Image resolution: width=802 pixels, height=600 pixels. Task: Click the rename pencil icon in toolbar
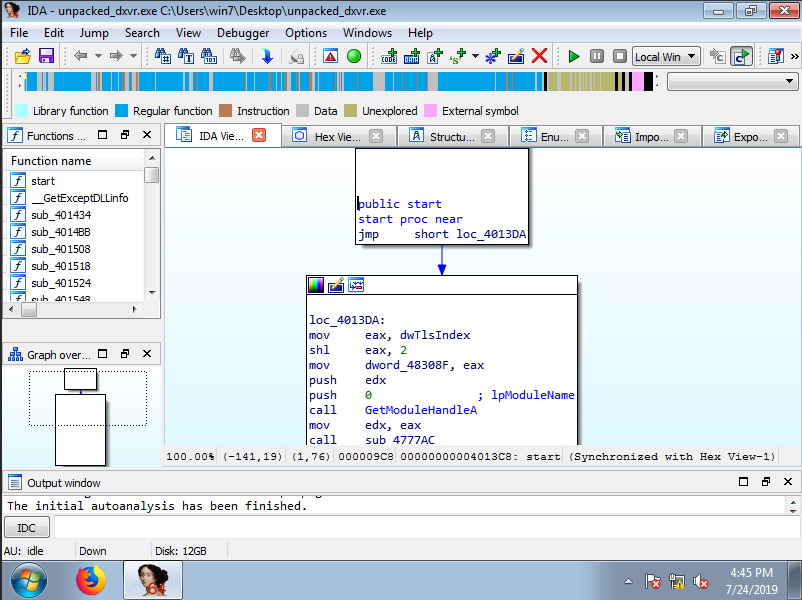(516, 56)
